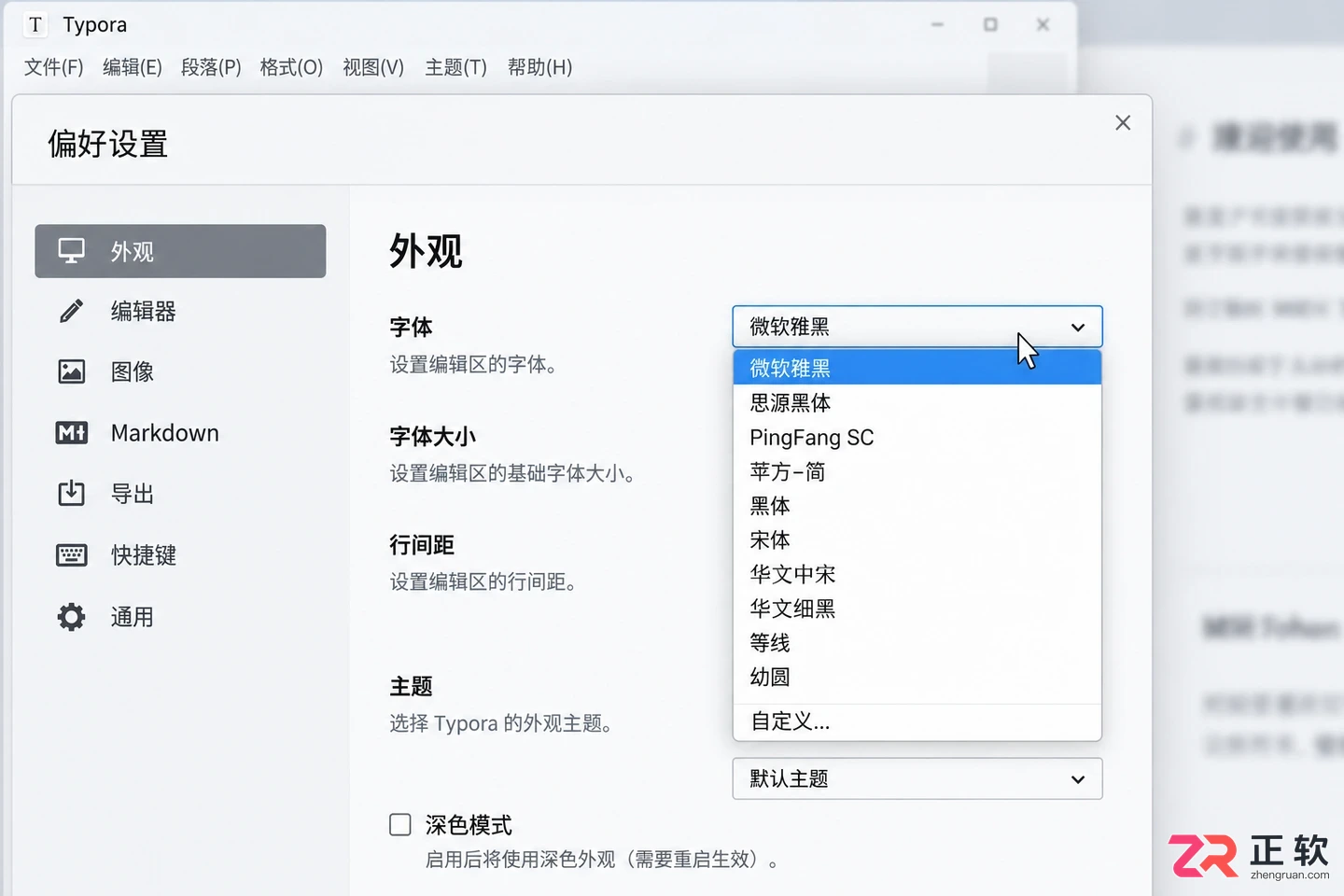Open the 编辑(E) menu
Viewport: 1344px width, 896px height.
[x=132, y=67]
